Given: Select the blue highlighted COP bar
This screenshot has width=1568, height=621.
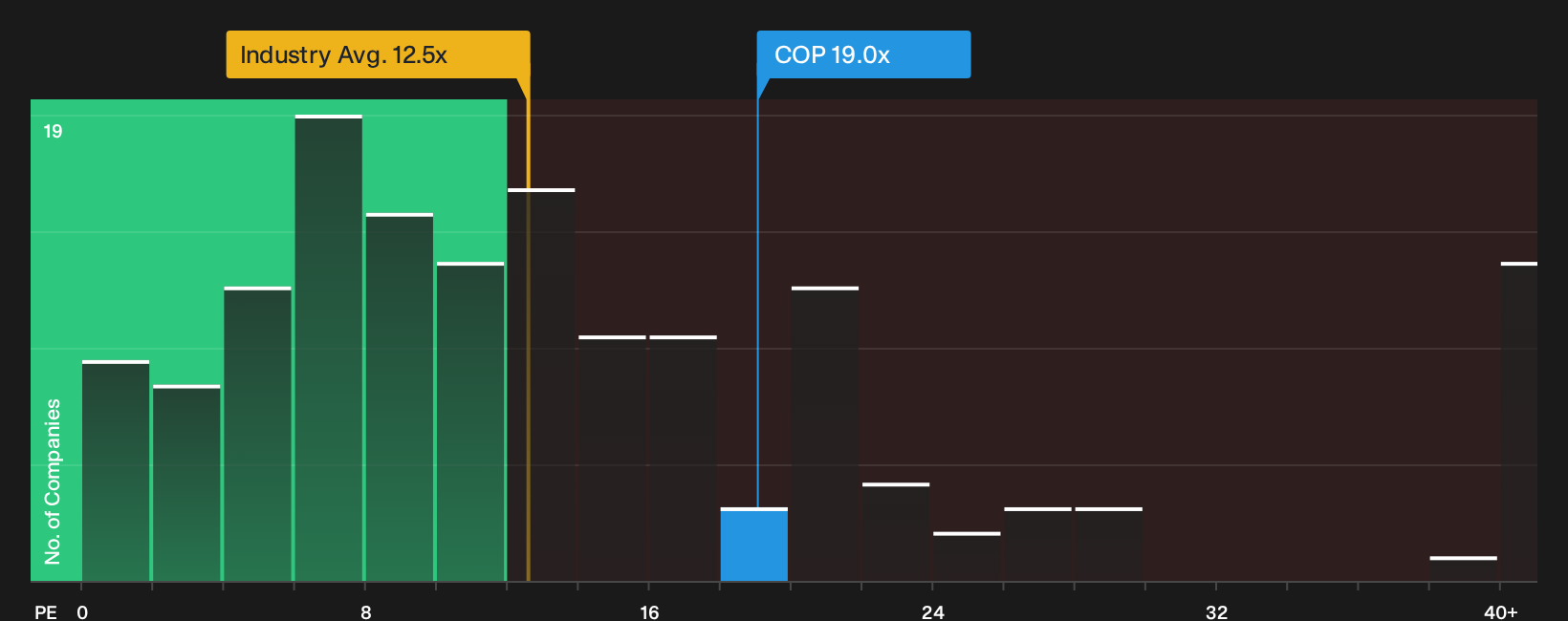Looking at the screenshot, I should [x=754, y=545].
